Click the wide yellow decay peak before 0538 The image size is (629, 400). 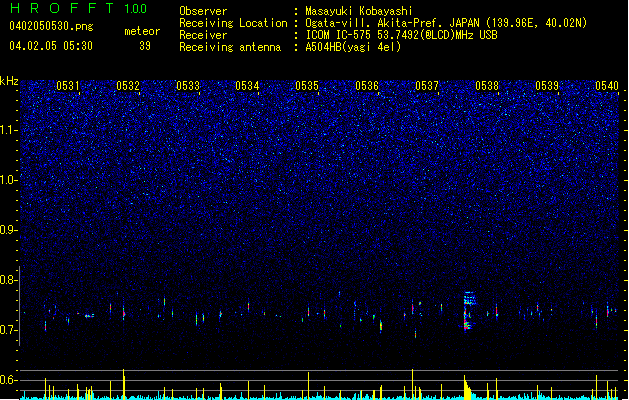coord(468,388)
